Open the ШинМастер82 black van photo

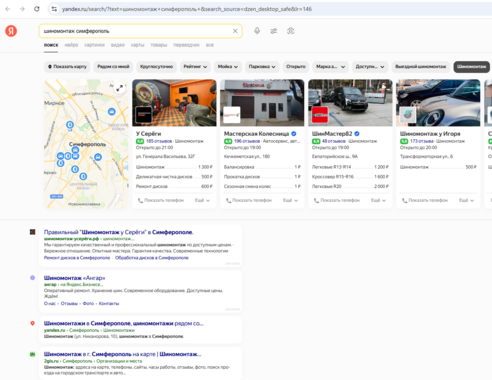click(x=350, y=103)
